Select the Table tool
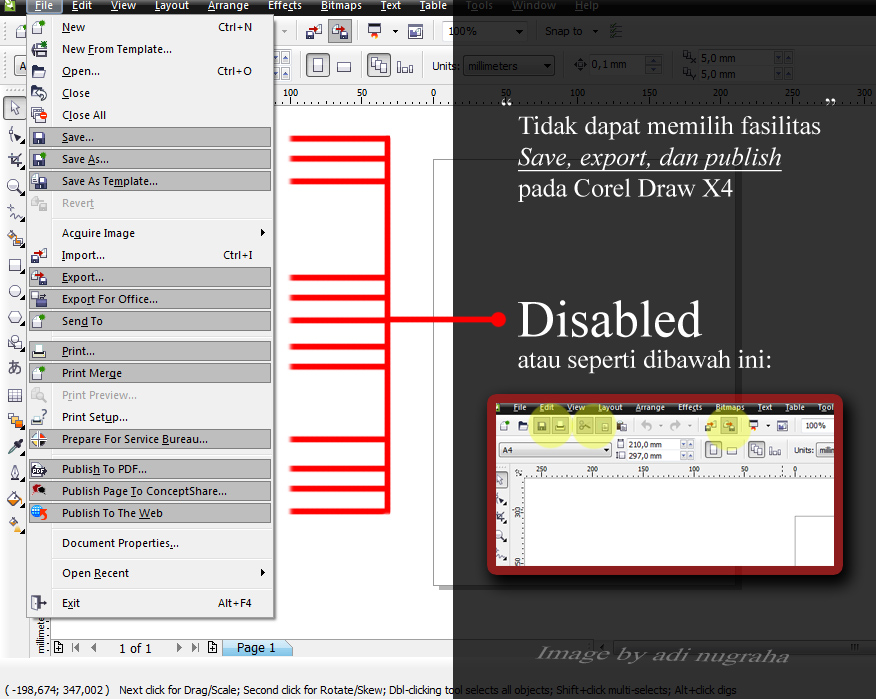 (x=13, y=395)
